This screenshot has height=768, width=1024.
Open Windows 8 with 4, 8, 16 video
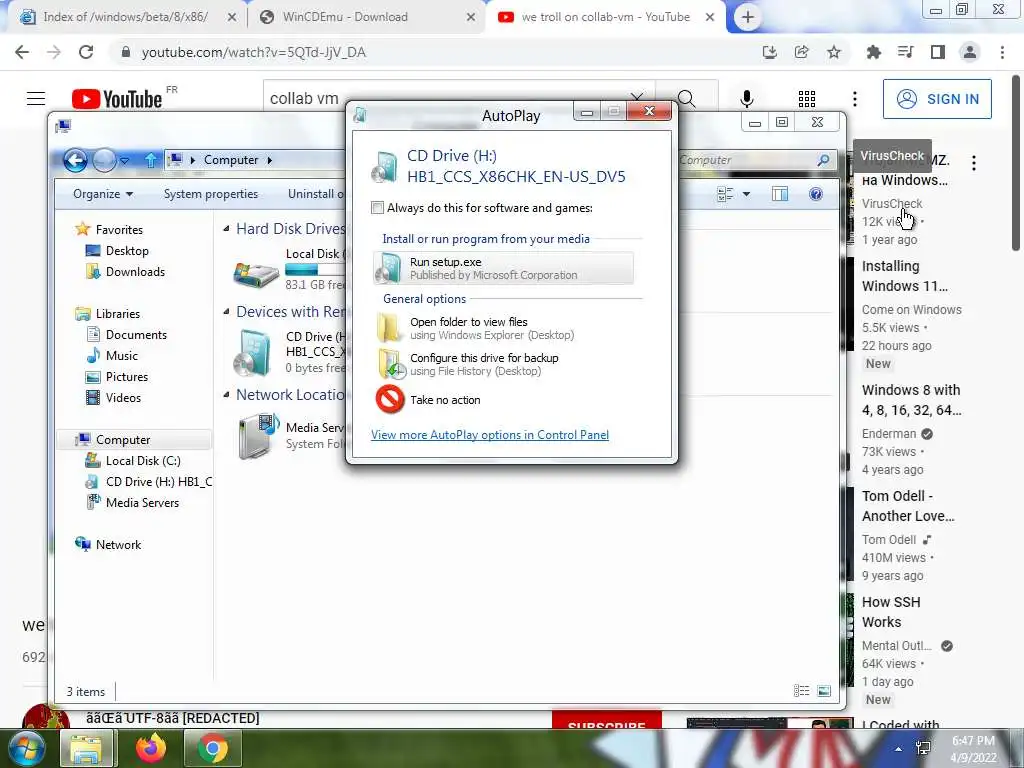[x=911, y=400]
